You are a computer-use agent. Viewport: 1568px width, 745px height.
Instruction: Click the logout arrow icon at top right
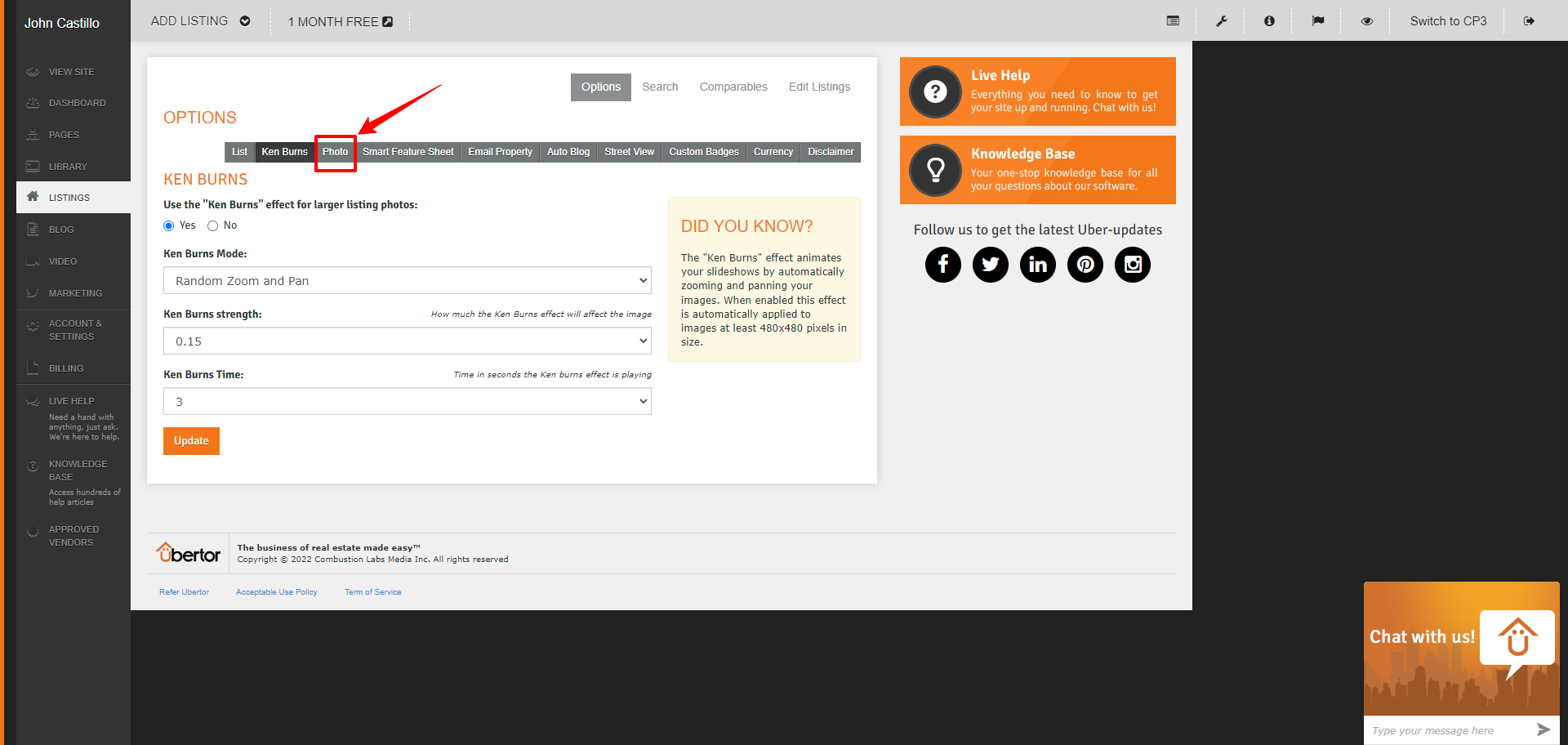click(1529, 21)
